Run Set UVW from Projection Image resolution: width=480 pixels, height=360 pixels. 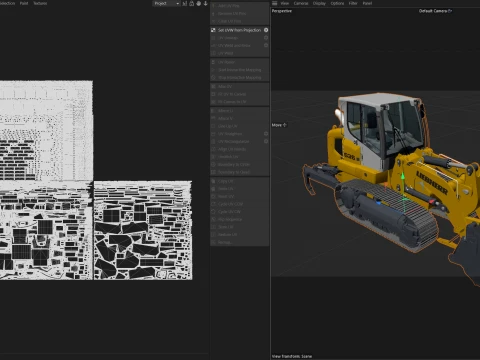pyautogui.click(x=237, y=30)
